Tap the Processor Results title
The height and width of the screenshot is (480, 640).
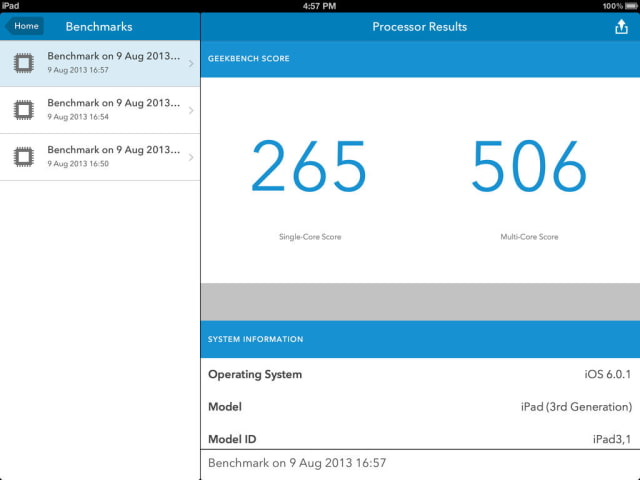(x=420, y=27)
